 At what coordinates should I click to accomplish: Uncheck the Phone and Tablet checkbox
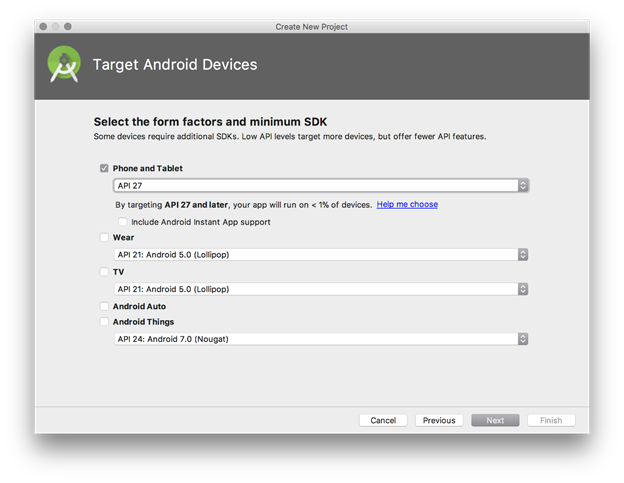pos(104,168)
